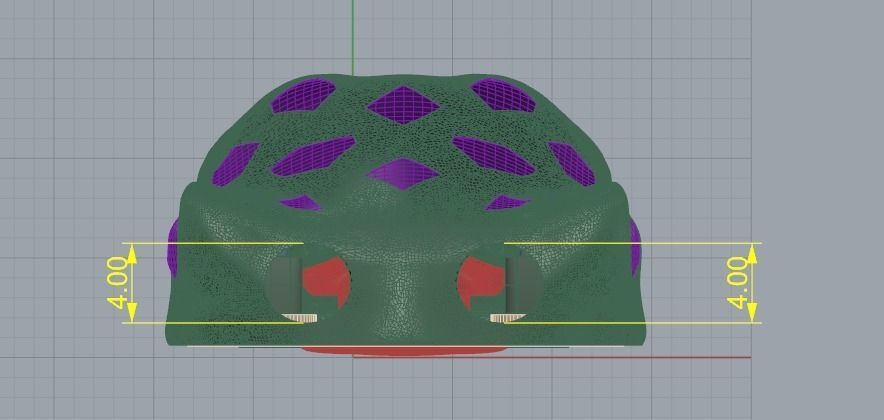Select the purple bulge on left shell edge
Viewport: 884px width, 420px height.
pyautogui.click(x=173, y=248)
